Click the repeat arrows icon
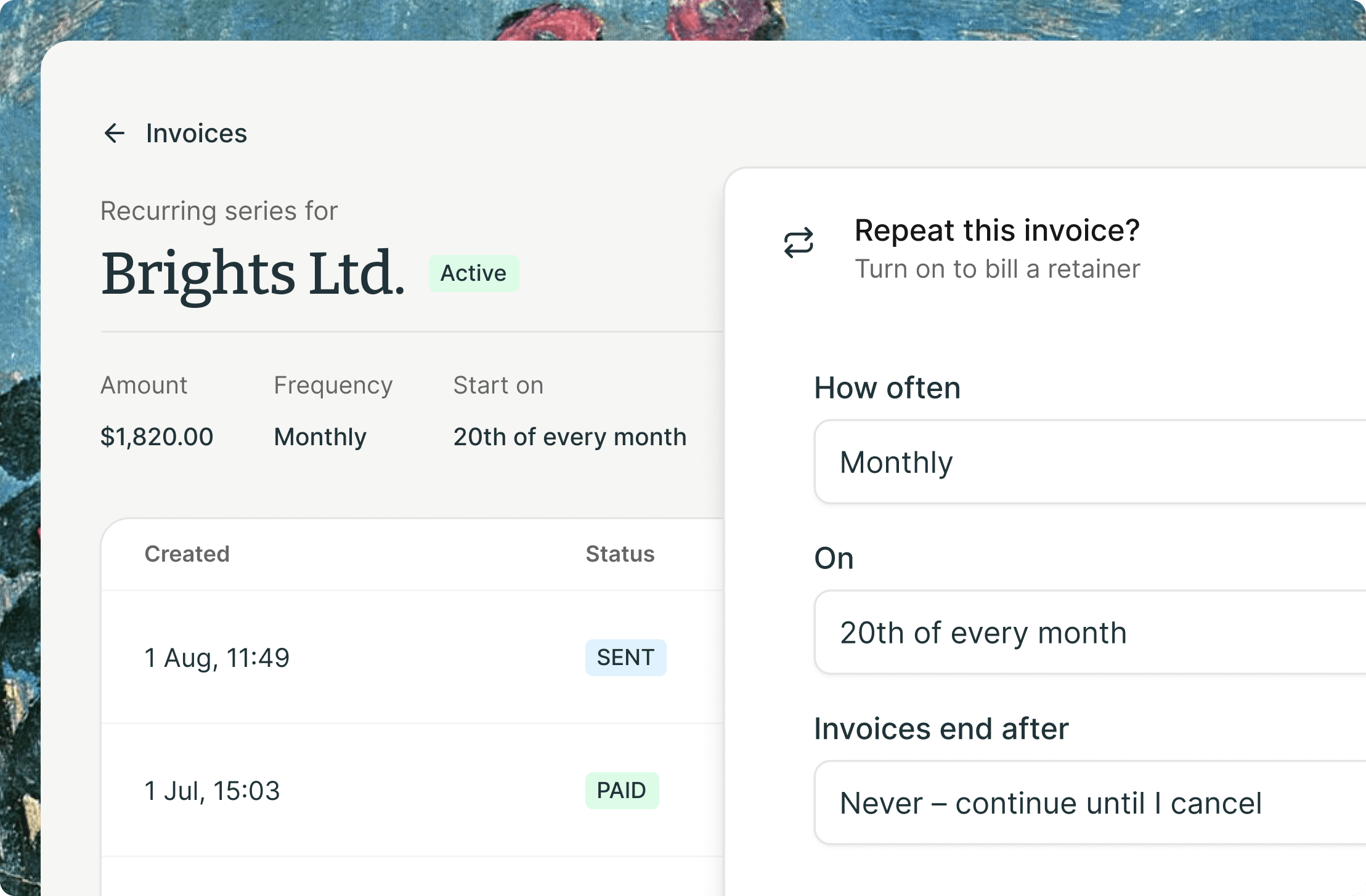The width and height of the screenshot is (1366, 896). (x=799, y=243)
